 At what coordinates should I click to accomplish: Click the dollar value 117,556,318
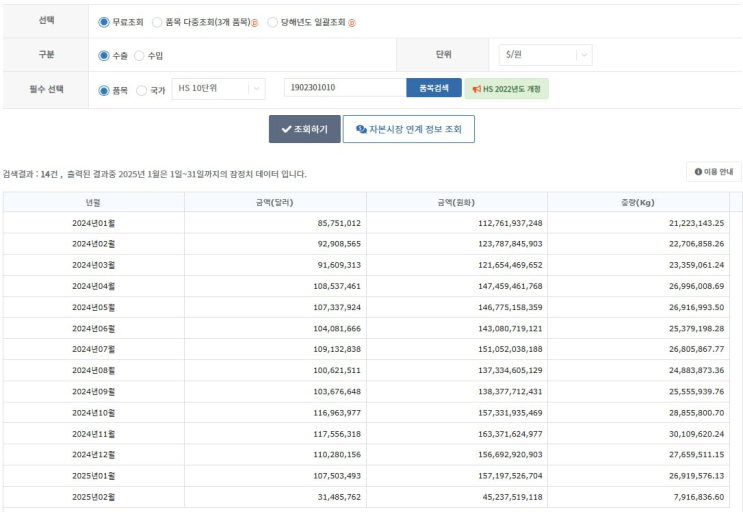337,434
